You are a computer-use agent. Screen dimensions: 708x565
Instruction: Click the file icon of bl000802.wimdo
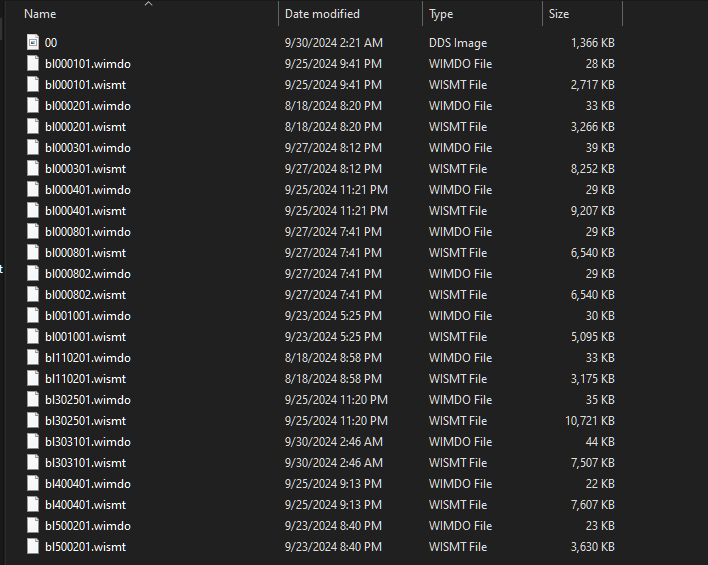[33, 274]
